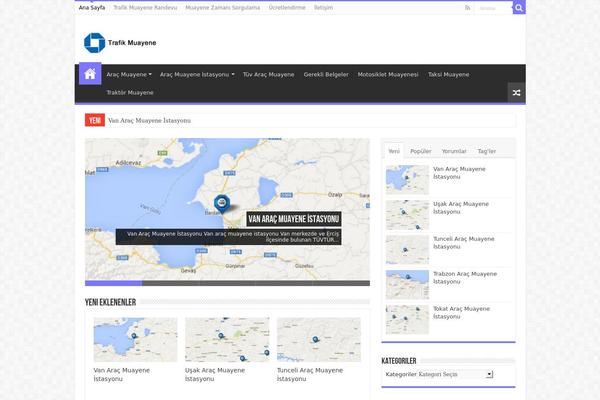Click sidebar link Van Araç Muayene İstasyonu

pyautogui.click(x=459, y=173)
